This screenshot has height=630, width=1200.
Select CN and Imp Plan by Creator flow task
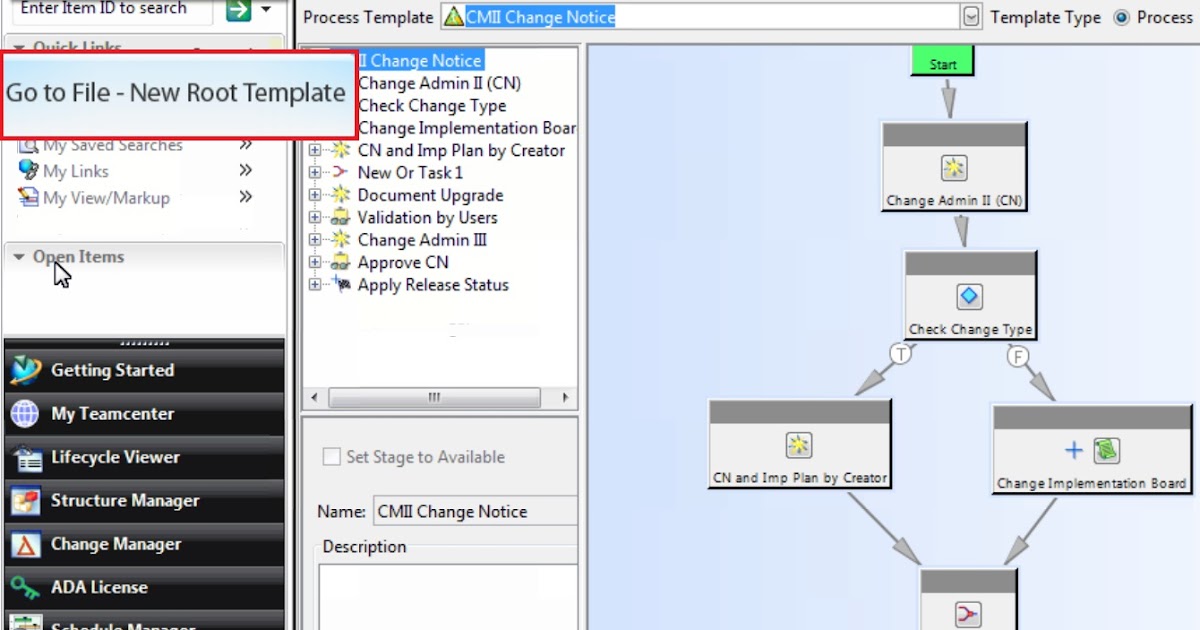pyautogui.click(x=799, y=444)
